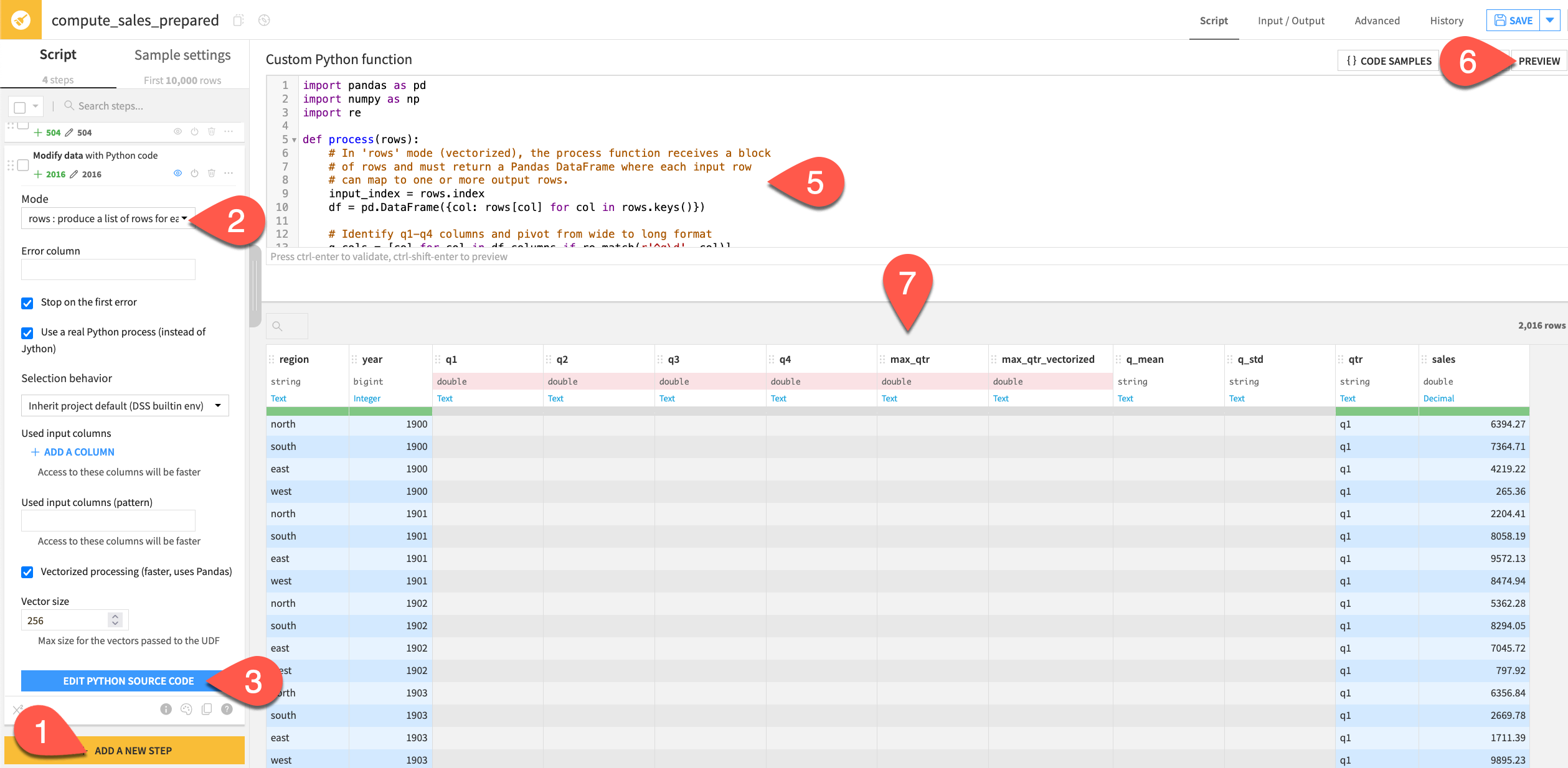Uncheck Use a real Python process
The image size is (1568, 768).
click(27, 333)
